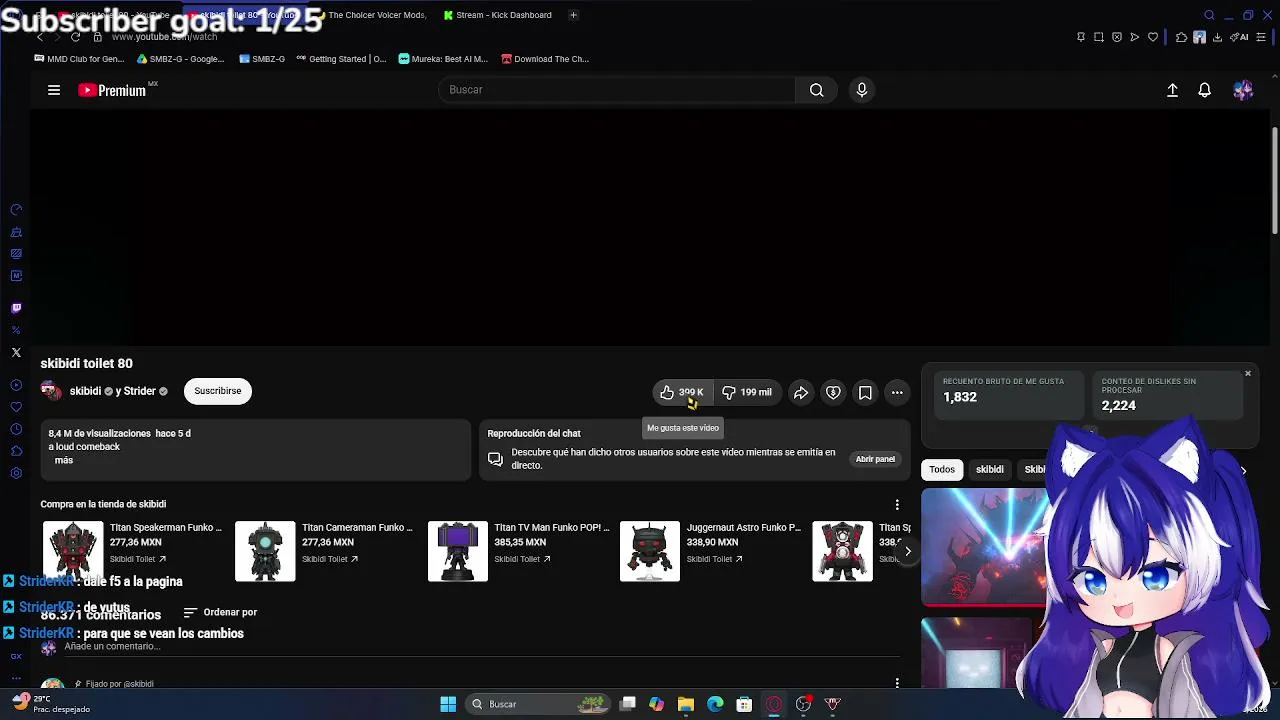Open the MMD Club bookmark
1280x720 pixels.
(79, 59)
